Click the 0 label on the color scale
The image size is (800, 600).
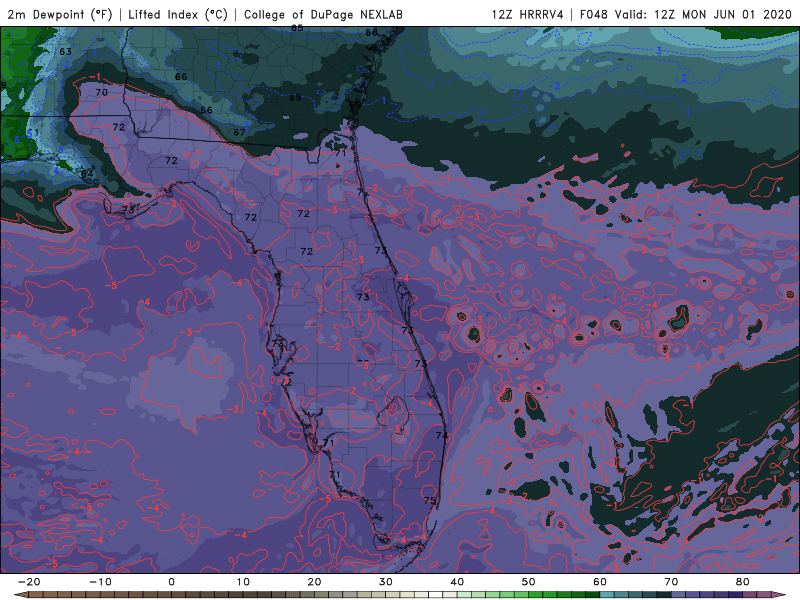click(171, 582)
